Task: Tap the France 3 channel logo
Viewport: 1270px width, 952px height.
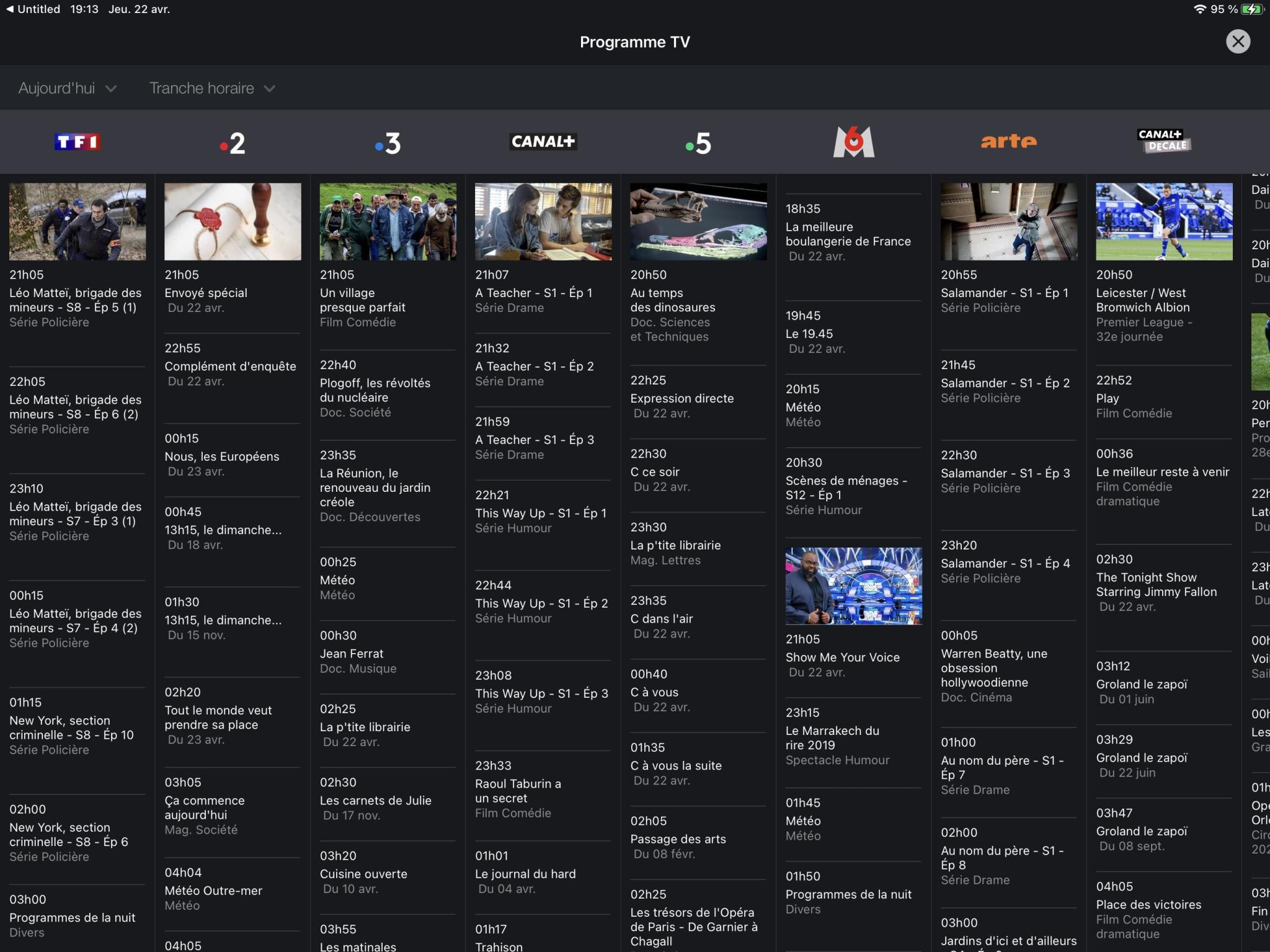Action: (x=388, y=143)
